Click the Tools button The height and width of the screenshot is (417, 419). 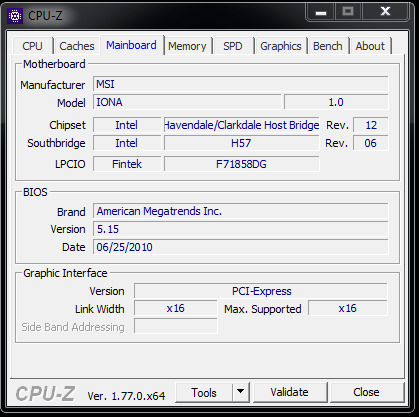click(x=204, y=393)
